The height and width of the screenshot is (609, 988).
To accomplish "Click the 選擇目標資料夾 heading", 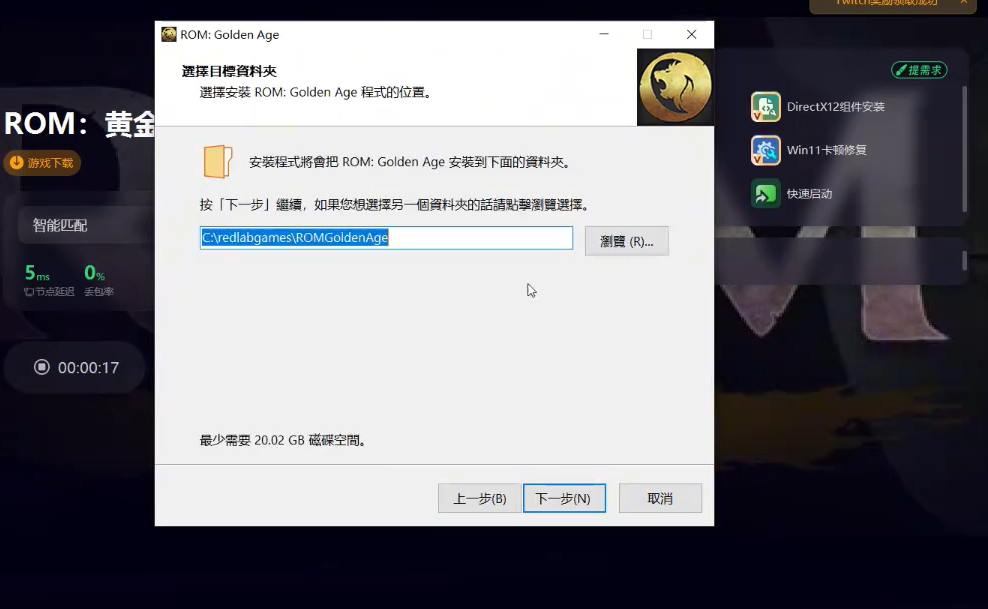I will pyautogui.click(x=229, y=71).
